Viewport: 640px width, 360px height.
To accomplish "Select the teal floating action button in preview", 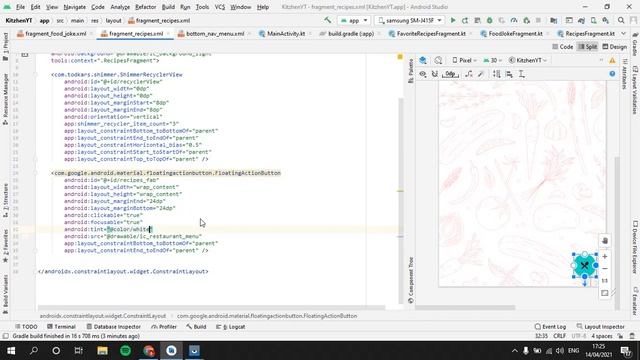I will (584, 266).
